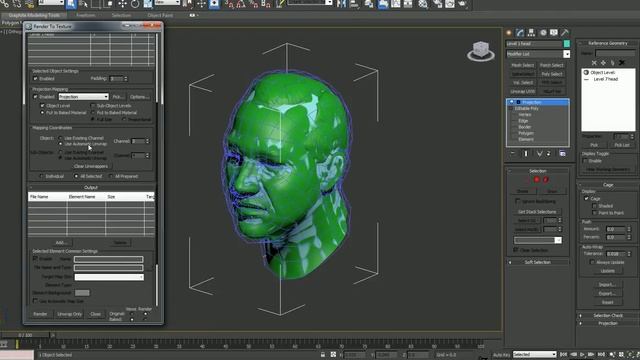Click the Options... button in Projection Mapping
This screenshot has height=360, width=640.
coord(140,97)
